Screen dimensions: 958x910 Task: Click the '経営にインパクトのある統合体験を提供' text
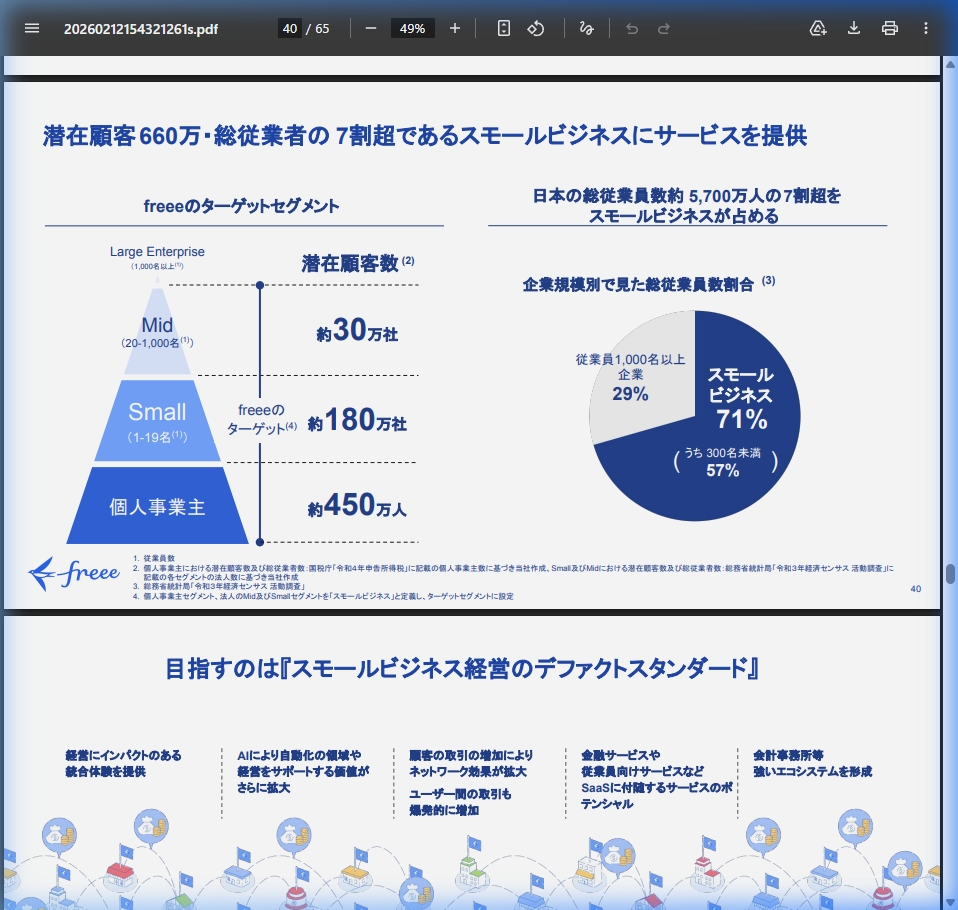click(123, 763)
